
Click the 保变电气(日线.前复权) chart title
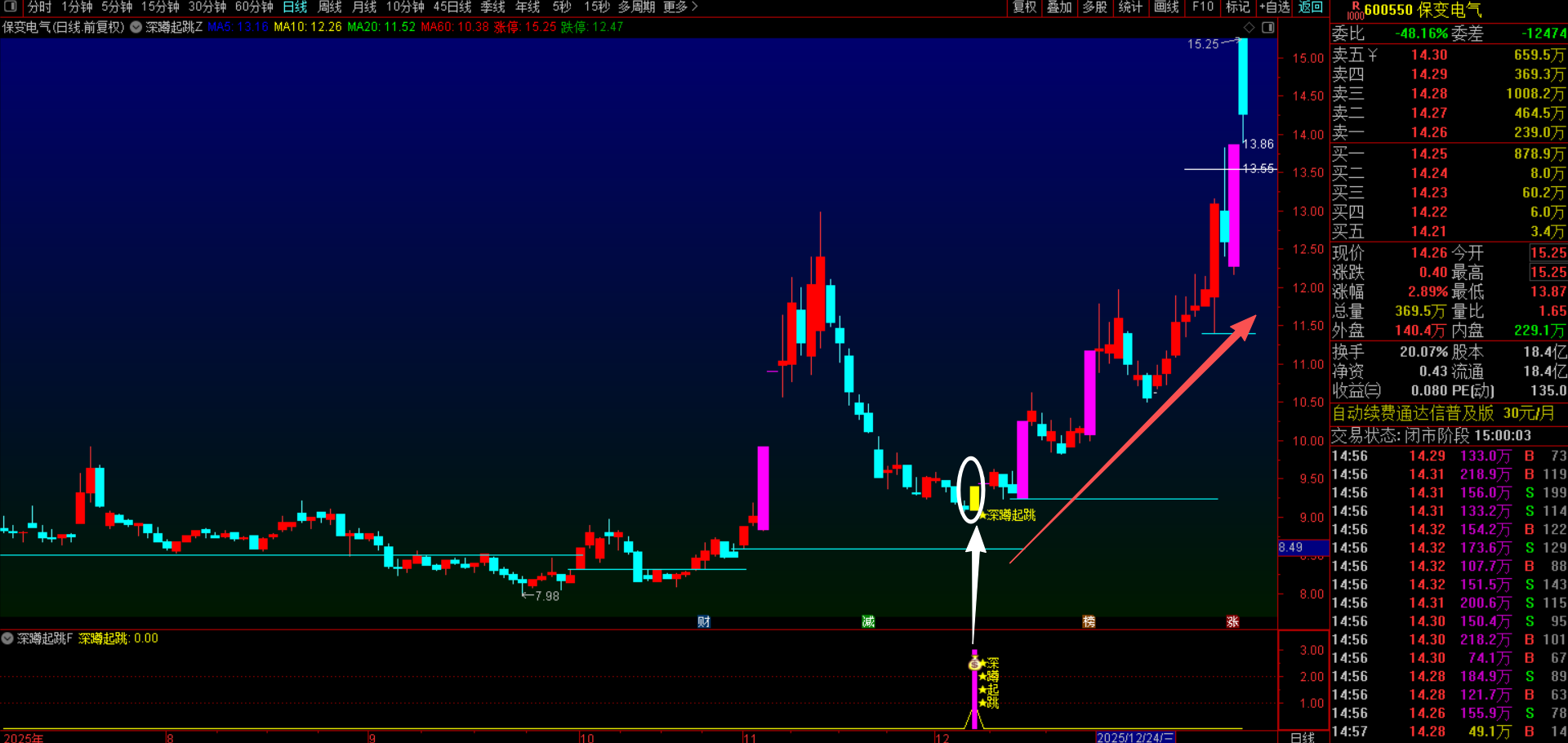tap(64, 27)
